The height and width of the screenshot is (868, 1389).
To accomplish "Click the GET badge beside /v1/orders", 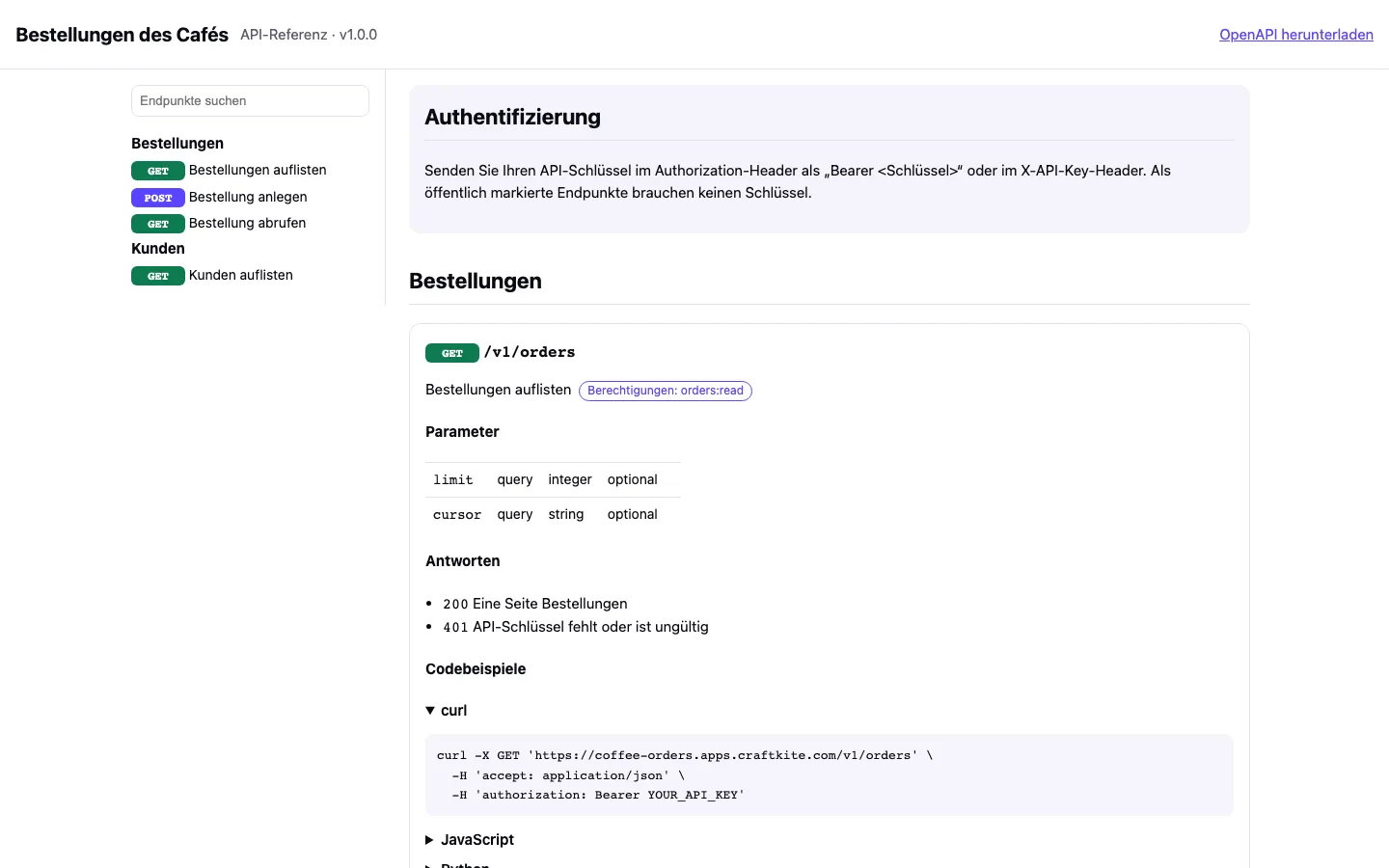I will (x=452, y=353).
